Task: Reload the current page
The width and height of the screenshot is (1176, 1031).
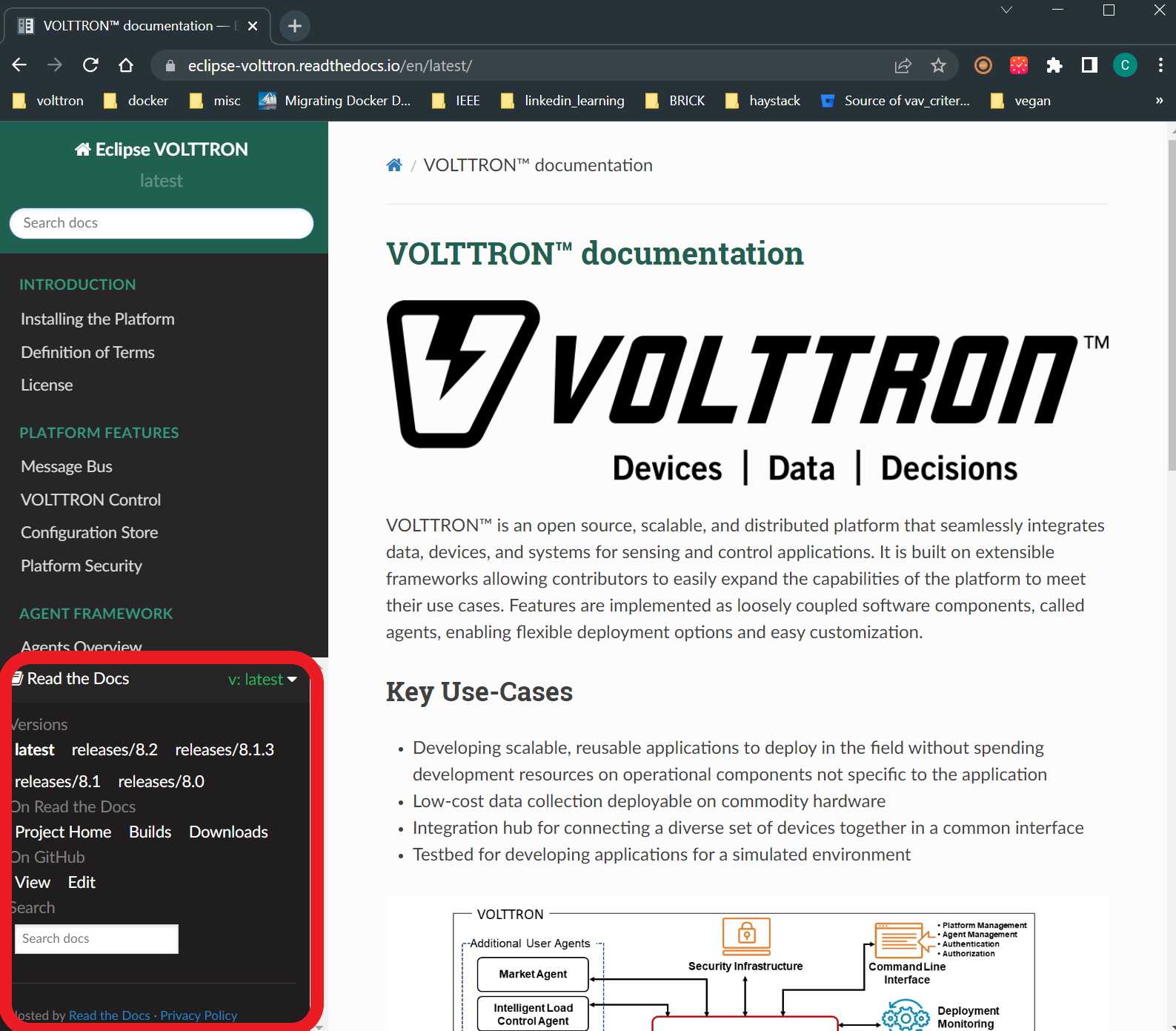Action: pyautogui.click(x=90, y=65)
